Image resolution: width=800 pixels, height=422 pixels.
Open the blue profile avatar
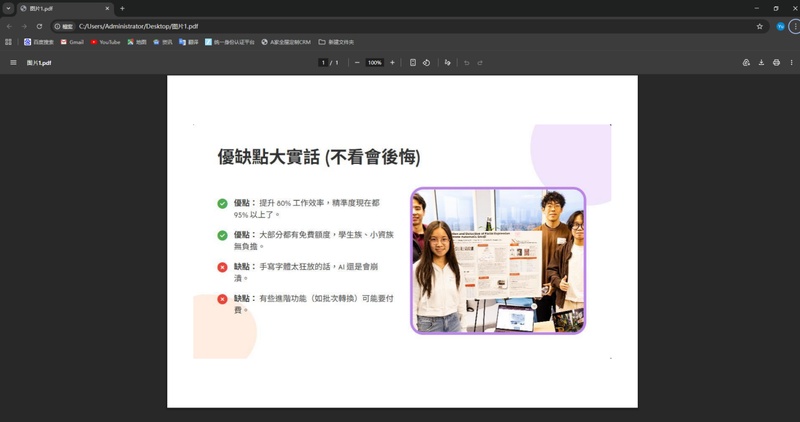(x=780, y=27)
